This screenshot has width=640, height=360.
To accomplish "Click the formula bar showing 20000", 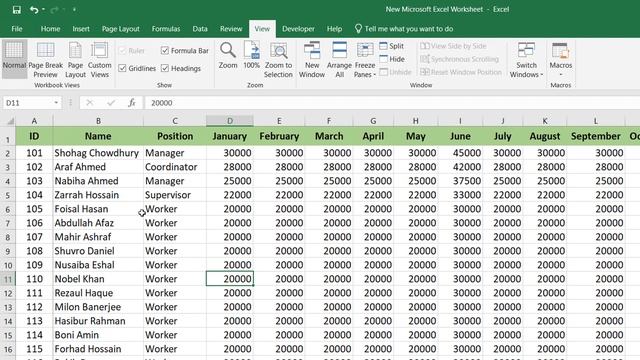I will pyautogui.click(x=392, y=103).
